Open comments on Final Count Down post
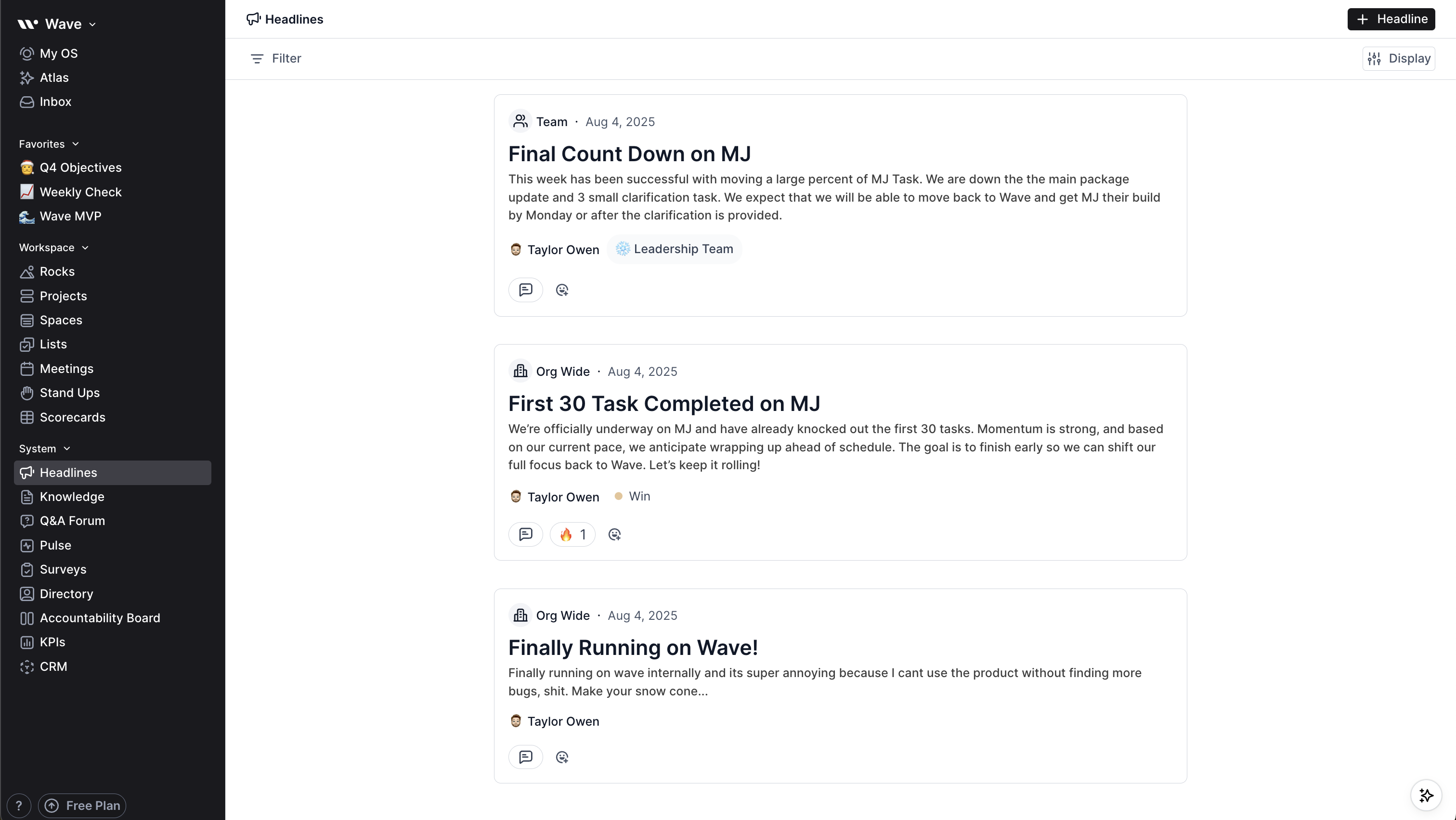 pyautogui.click(x=525, y=289)
